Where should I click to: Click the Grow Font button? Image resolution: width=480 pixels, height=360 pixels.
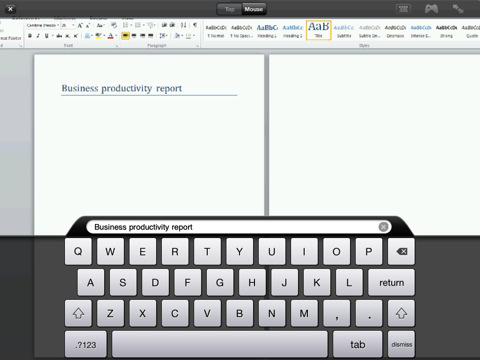(x=80, y=25)
